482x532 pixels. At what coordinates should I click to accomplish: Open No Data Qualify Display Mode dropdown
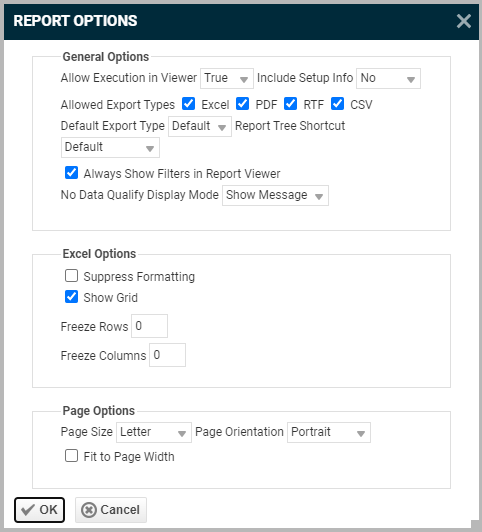pyautogui.click(x=275, y=195)
